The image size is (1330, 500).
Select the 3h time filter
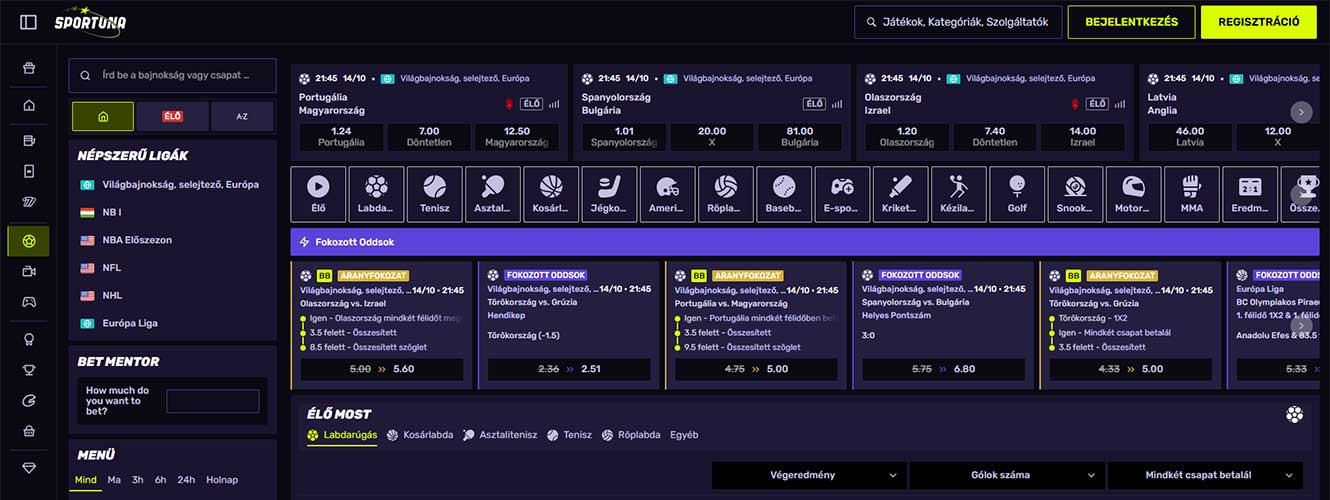tap(138, 480)
